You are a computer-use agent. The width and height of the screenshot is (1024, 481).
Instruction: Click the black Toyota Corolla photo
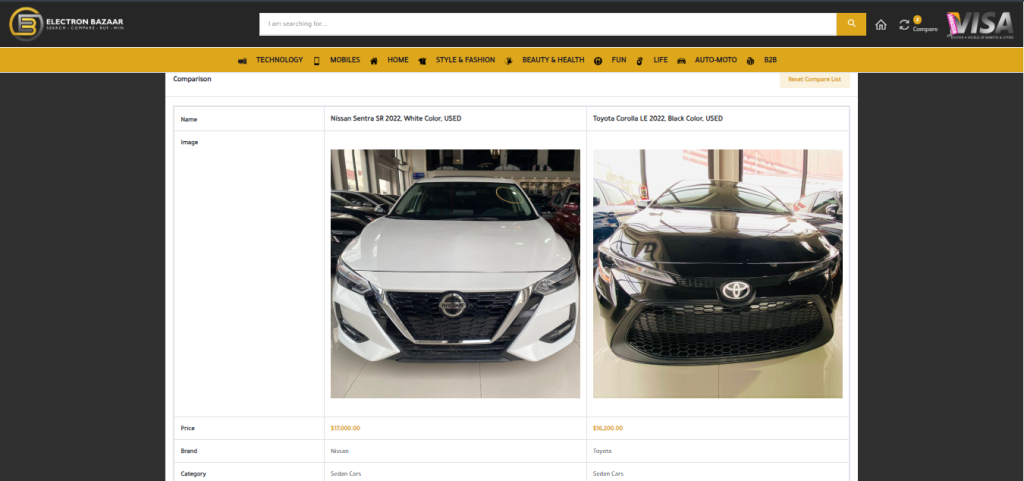717,273
